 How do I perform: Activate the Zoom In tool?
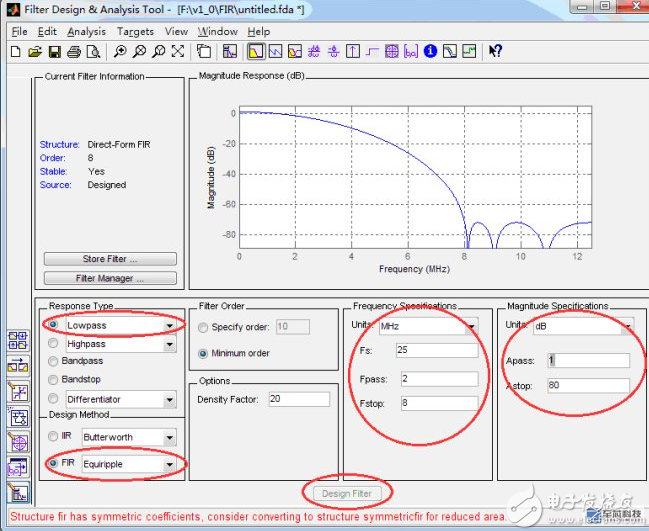[x=120, y=52]
